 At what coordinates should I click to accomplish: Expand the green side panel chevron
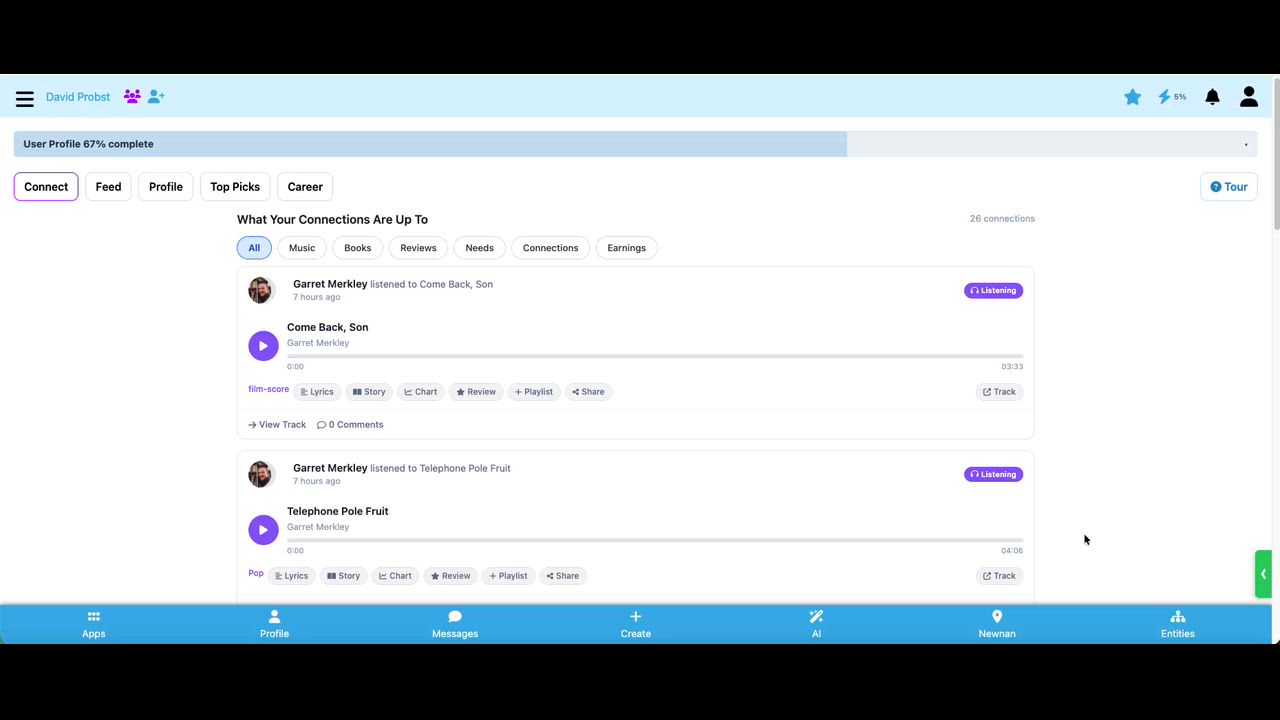pos(1264,574)
